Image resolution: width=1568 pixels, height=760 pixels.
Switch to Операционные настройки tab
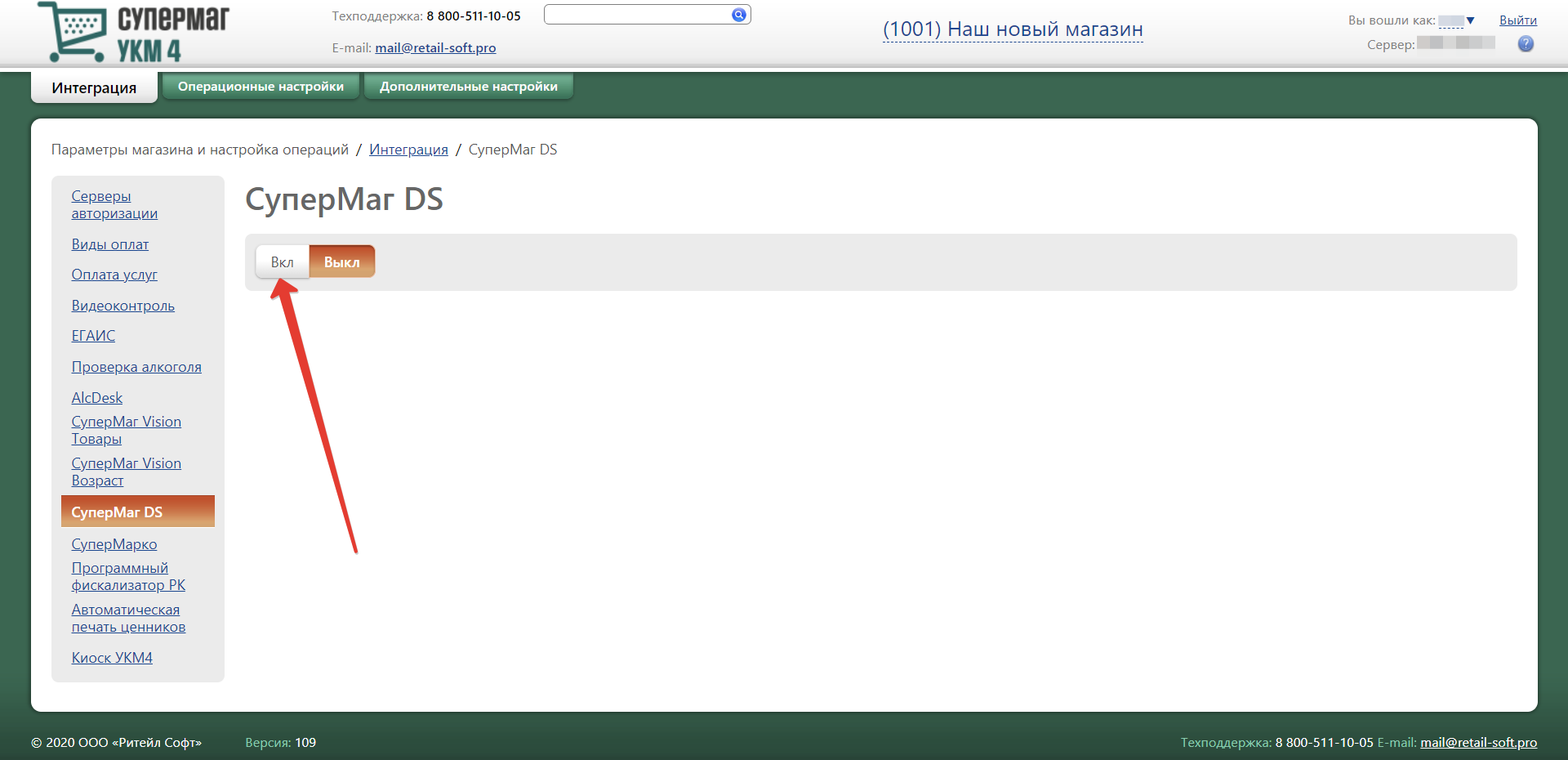tap(261, 86)
